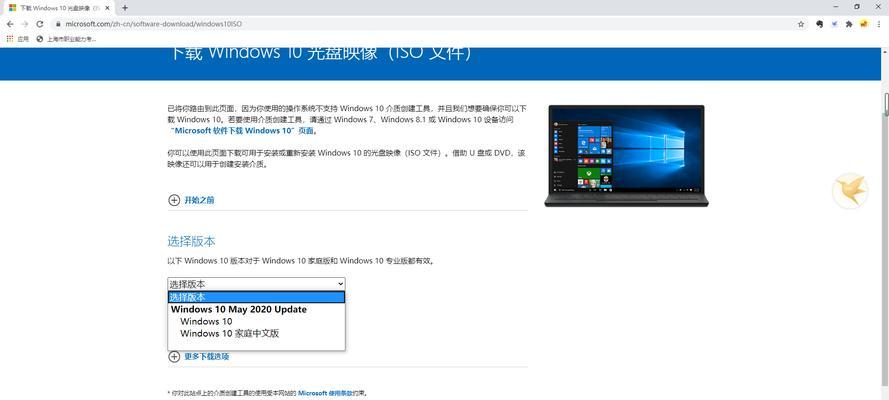Click the 选择版本 section heading
The image size is (889, 400).
point(191,241)
